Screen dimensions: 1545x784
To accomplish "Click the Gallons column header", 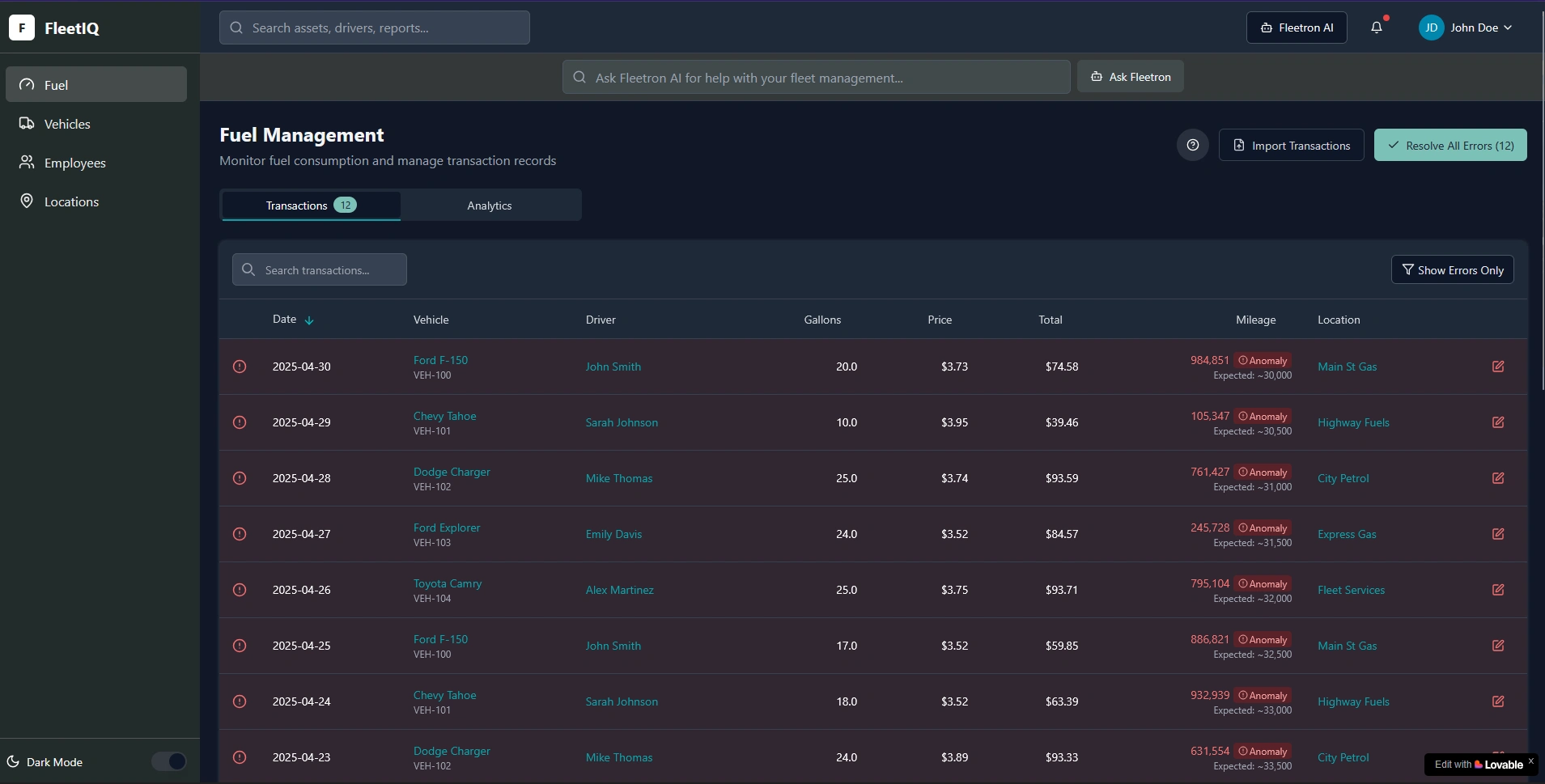I will (822, 320).
